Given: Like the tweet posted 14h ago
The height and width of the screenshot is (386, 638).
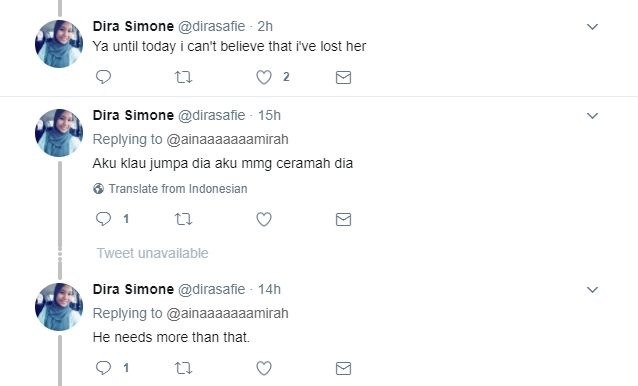Looking at the screenshot, I should 264,368.
